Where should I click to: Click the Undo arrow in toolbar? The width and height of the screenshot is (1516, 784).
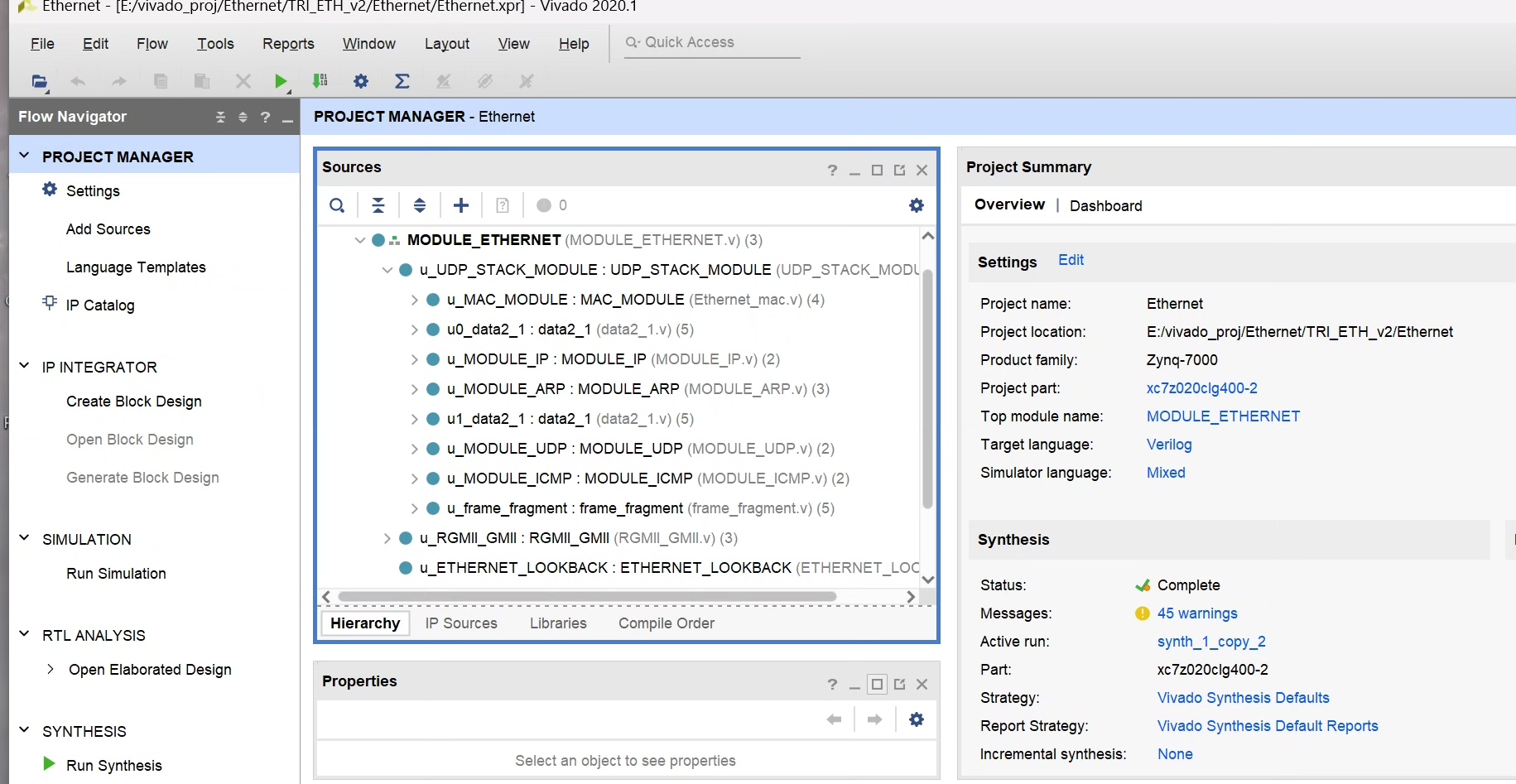[78, 81]
